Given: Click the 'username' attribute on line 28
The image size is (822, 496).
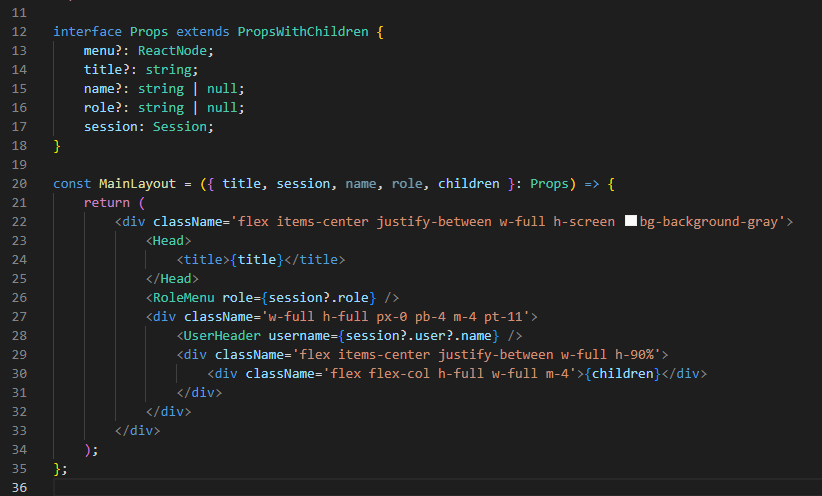Looking at the screenshot, I should (x=299, y=336).
